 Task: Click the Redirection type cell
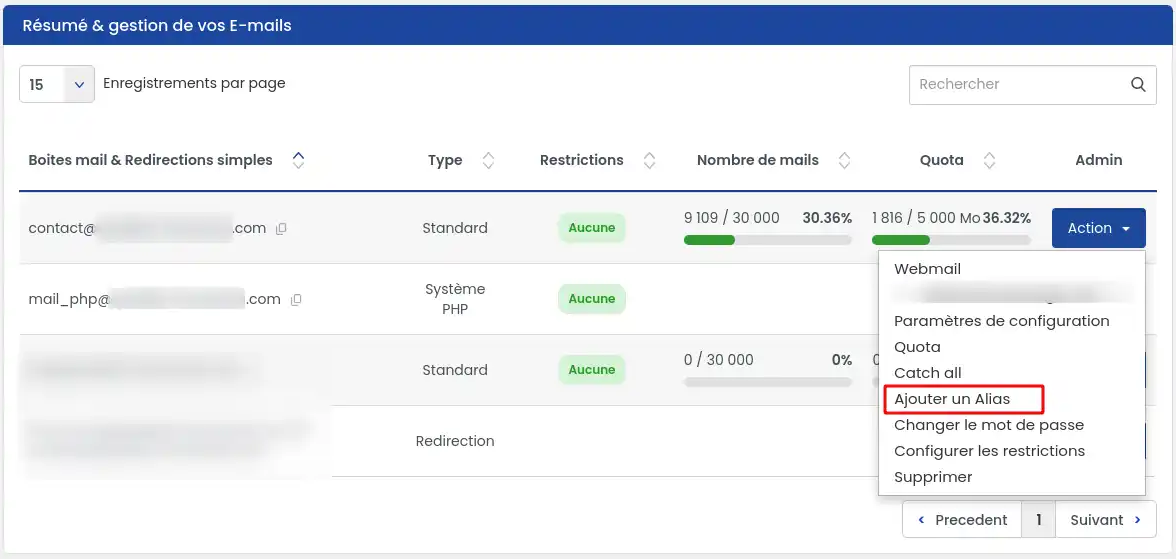[455, 441]
